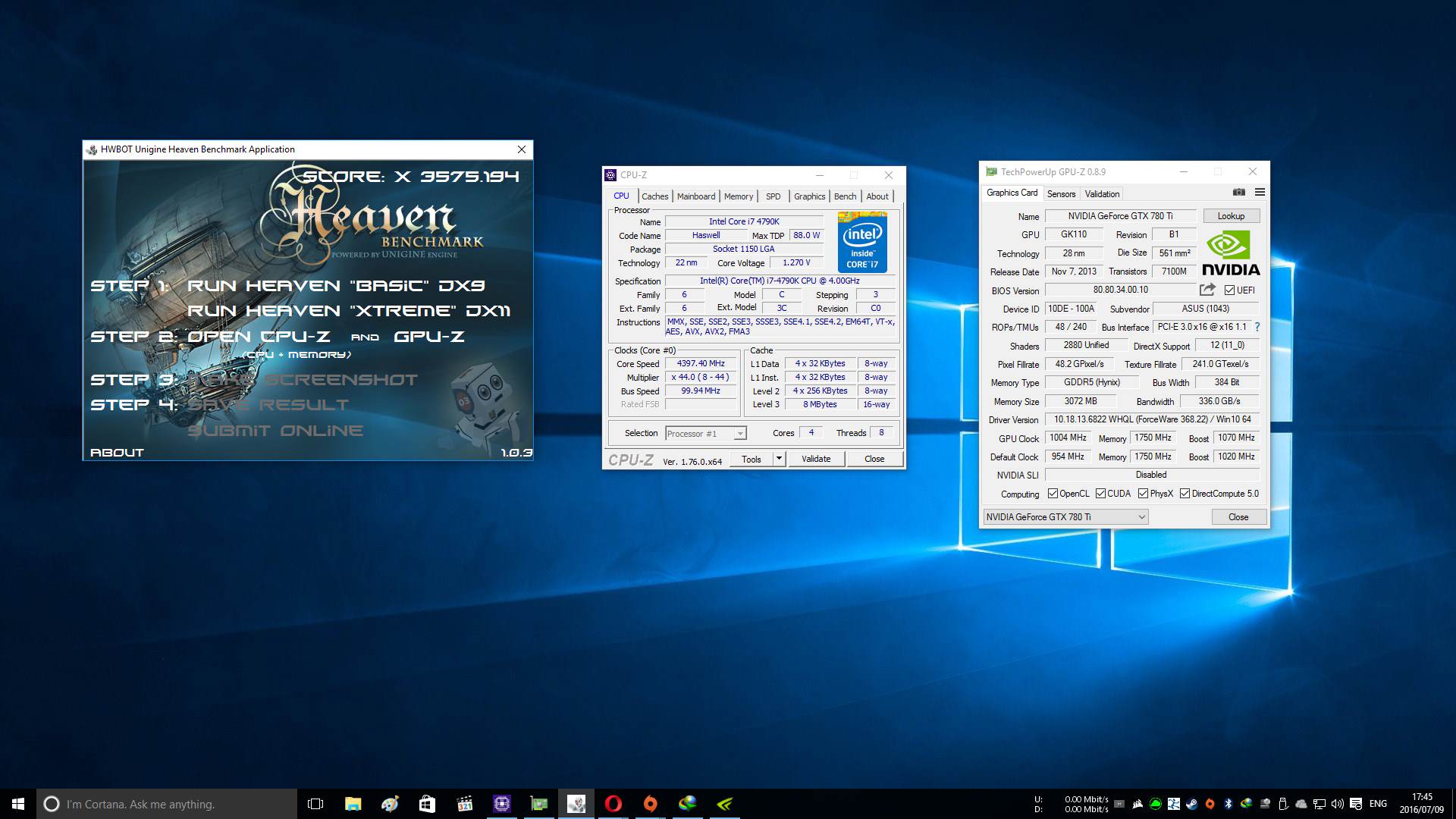Click the Bus Interface question mark in GPU-Z

(x=1257, y=327)
